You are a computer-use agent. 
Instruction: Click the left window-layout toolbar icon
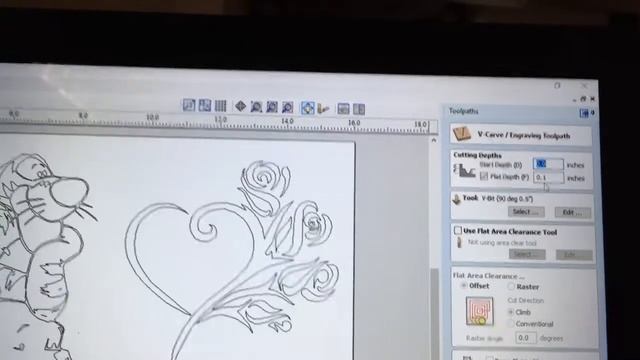[343, 109]
